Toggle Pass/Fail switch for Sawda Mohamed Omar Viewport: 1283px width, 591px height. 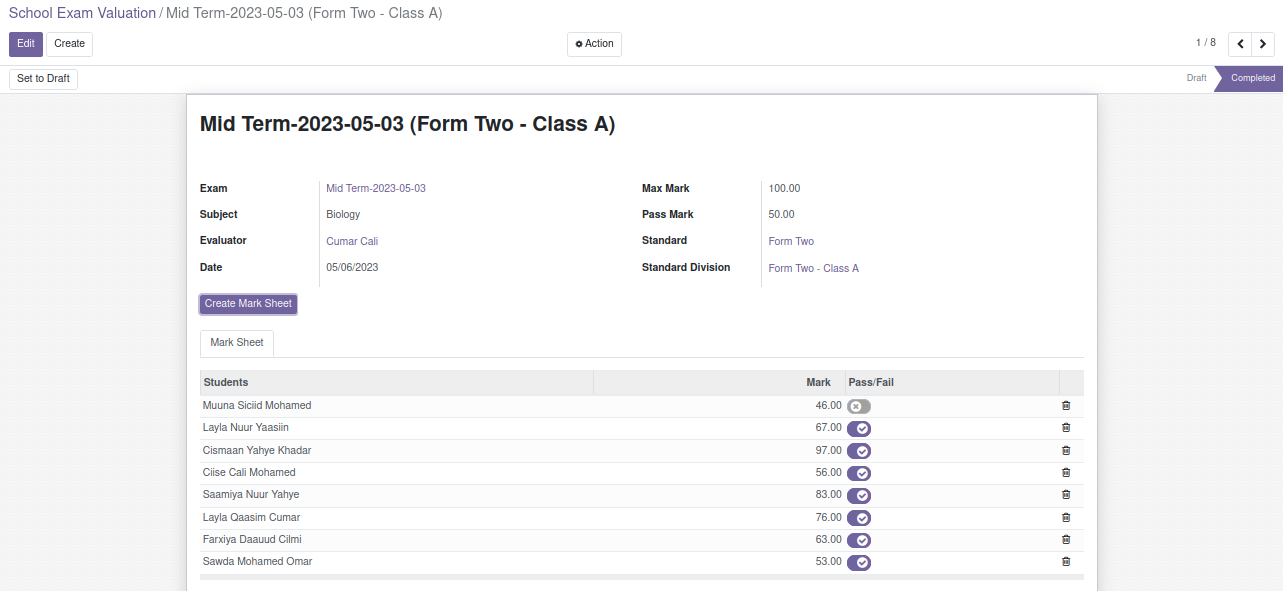(858, 563)
